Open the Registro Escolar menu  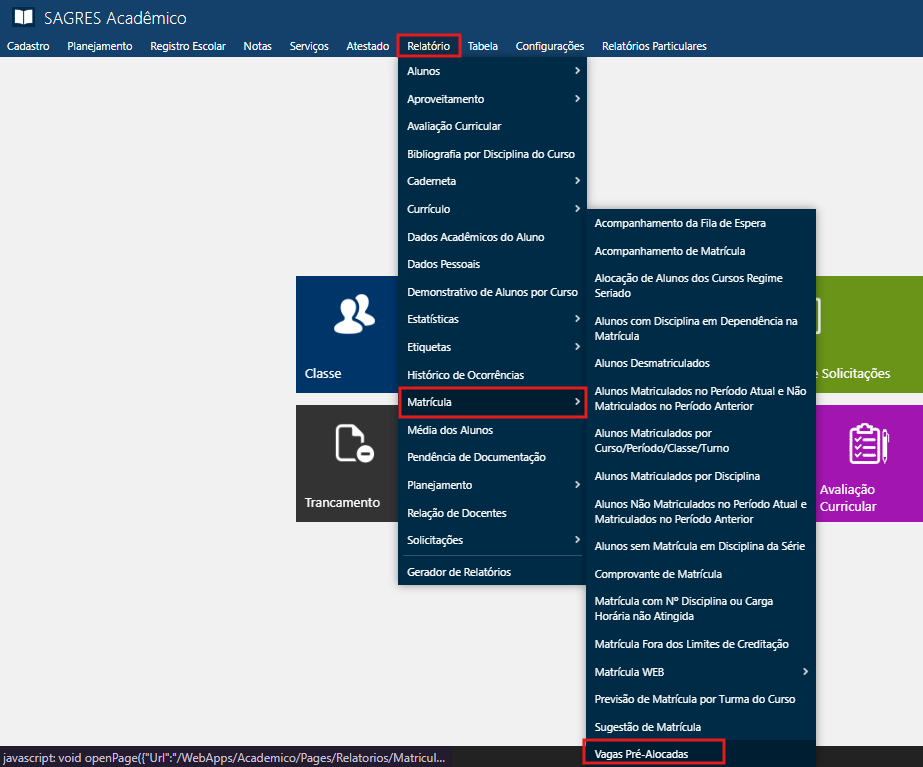tap(188, 46)
